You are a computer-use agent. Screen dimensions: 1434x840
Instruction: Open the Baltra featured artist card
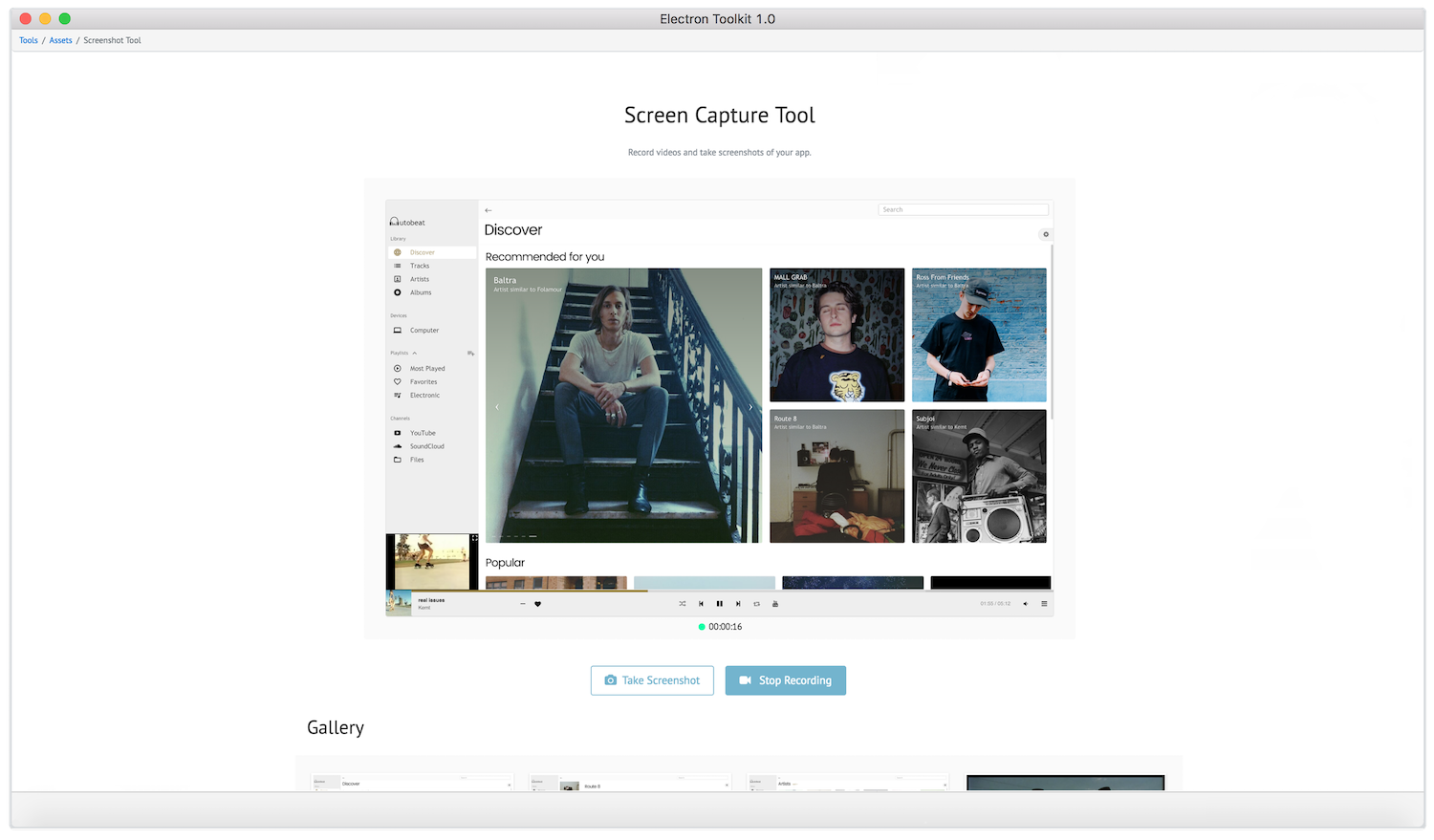point(624,405)
